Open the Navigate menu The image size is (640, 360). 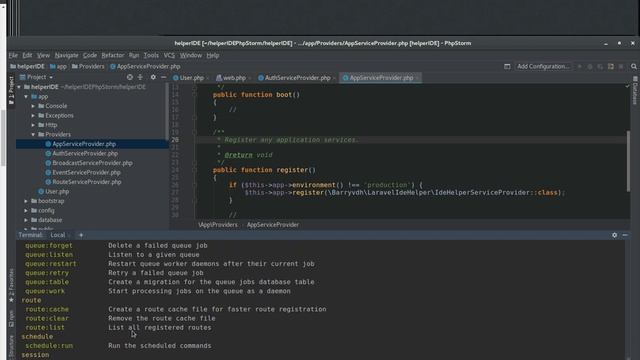point(66,55)
